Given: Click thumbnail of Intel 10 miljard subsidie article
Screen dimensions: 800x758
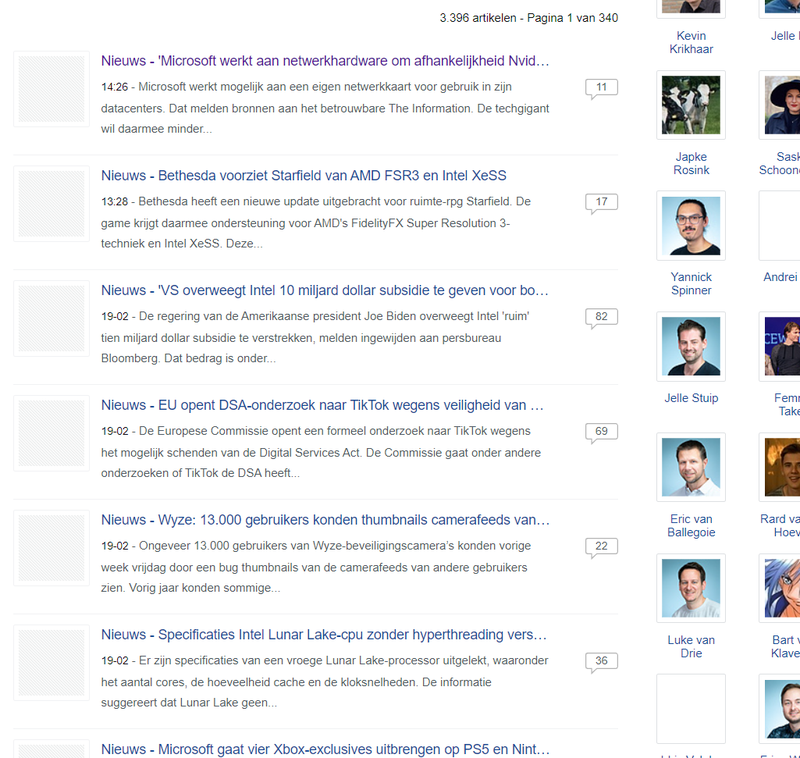Looking at the screenshot, I should point(52,318).
